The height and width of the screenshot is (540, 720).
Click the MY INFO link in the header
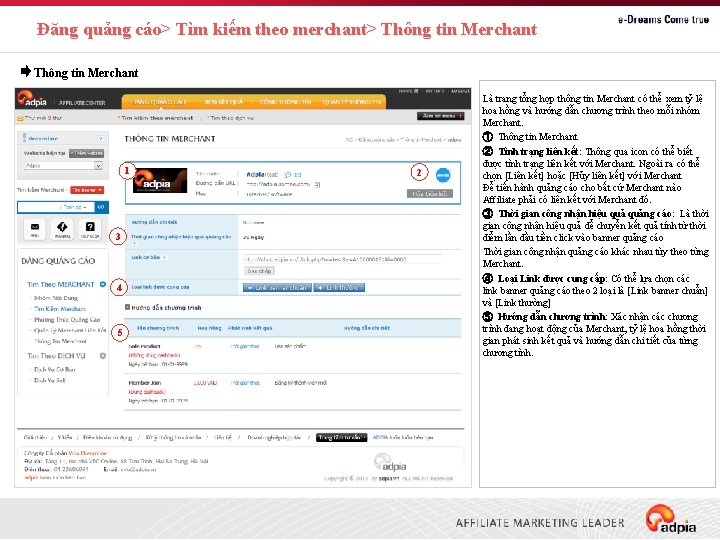click(x=434, y=91)
